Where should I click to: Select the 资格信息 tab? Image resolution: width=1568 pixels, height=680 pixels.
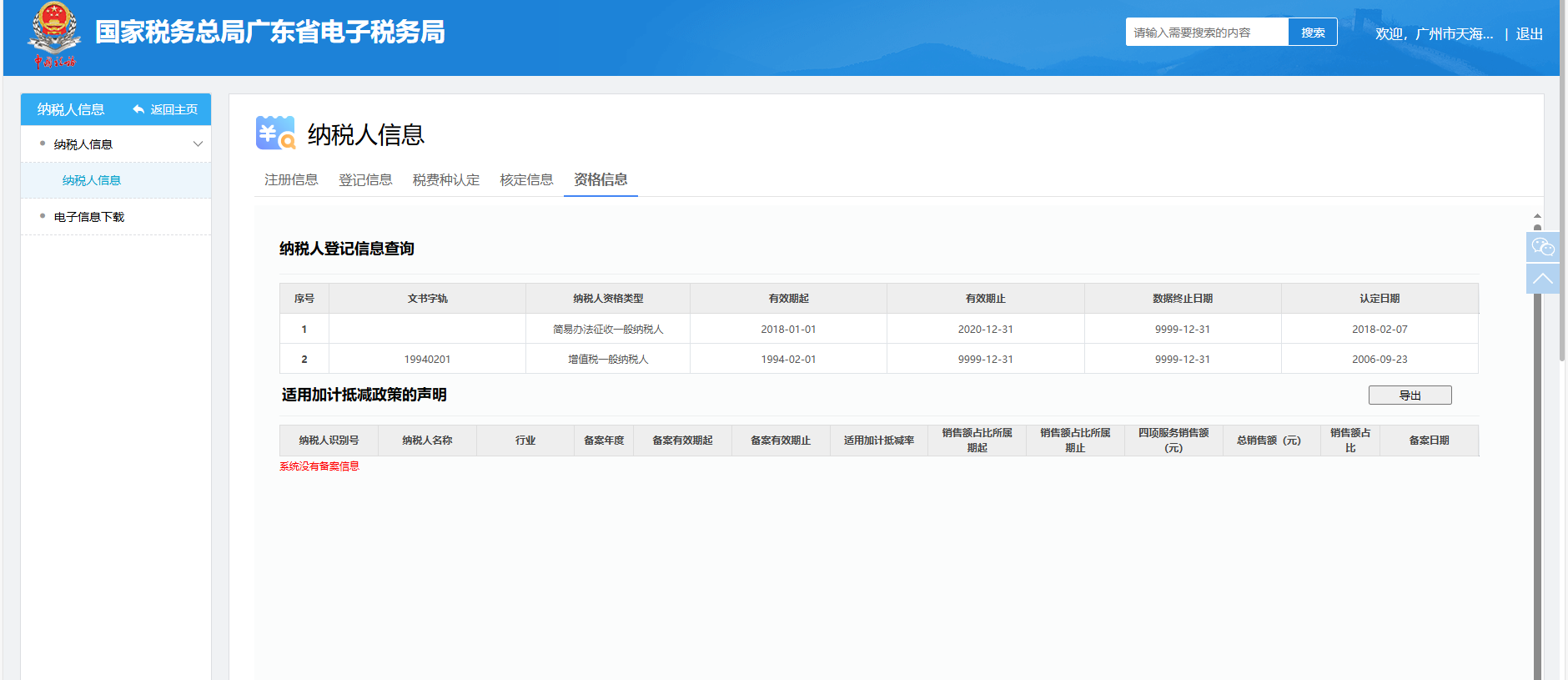[x=601, y=179]
